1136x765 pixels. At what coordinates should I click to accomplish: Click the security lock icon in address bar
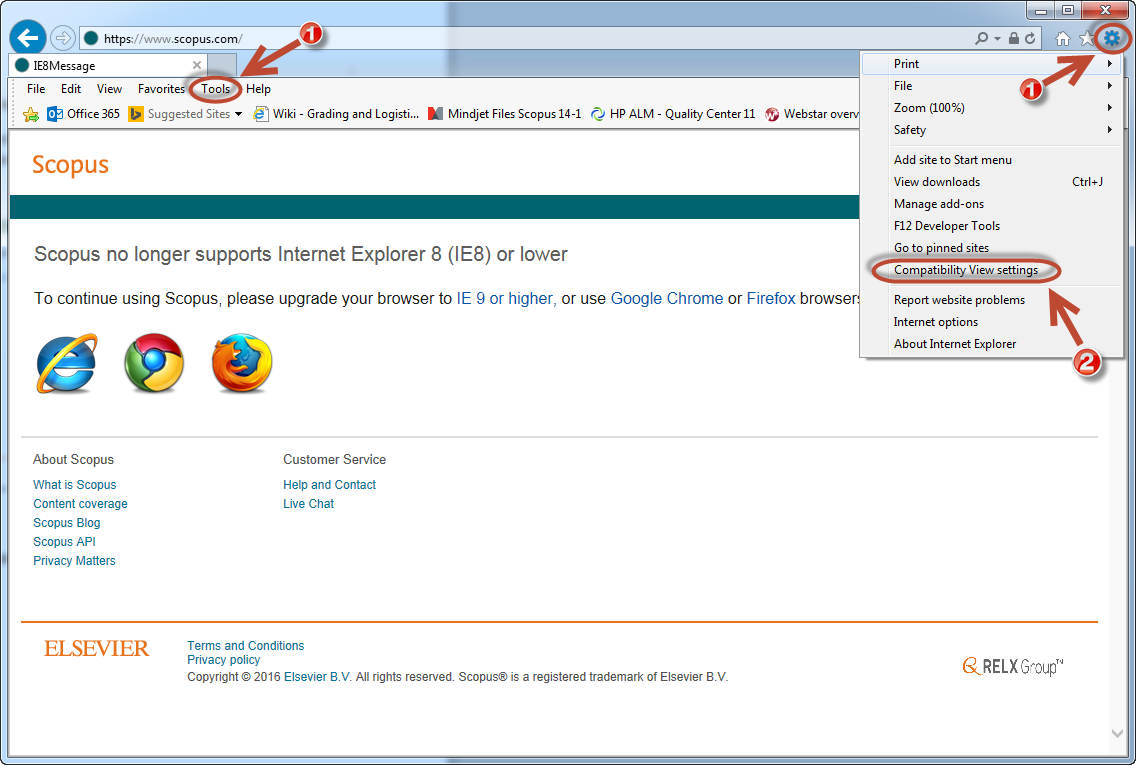1014,38
